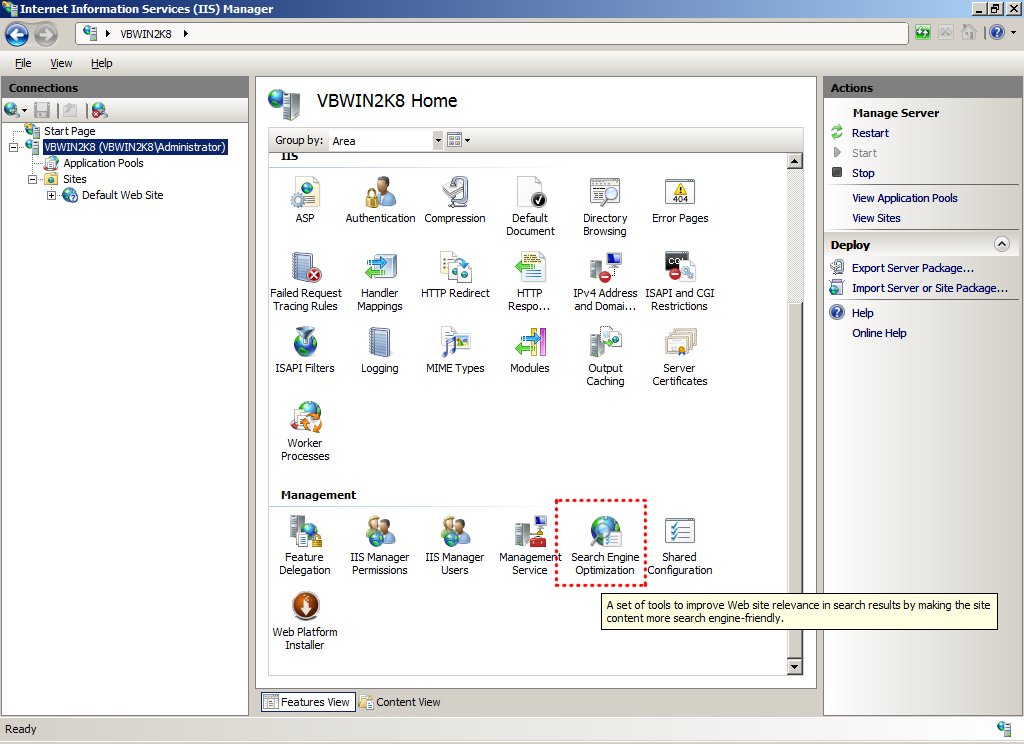Viewport: 1024px width, 744px height.
Task: Click View Sites link
Action: (x=876, y=218)
